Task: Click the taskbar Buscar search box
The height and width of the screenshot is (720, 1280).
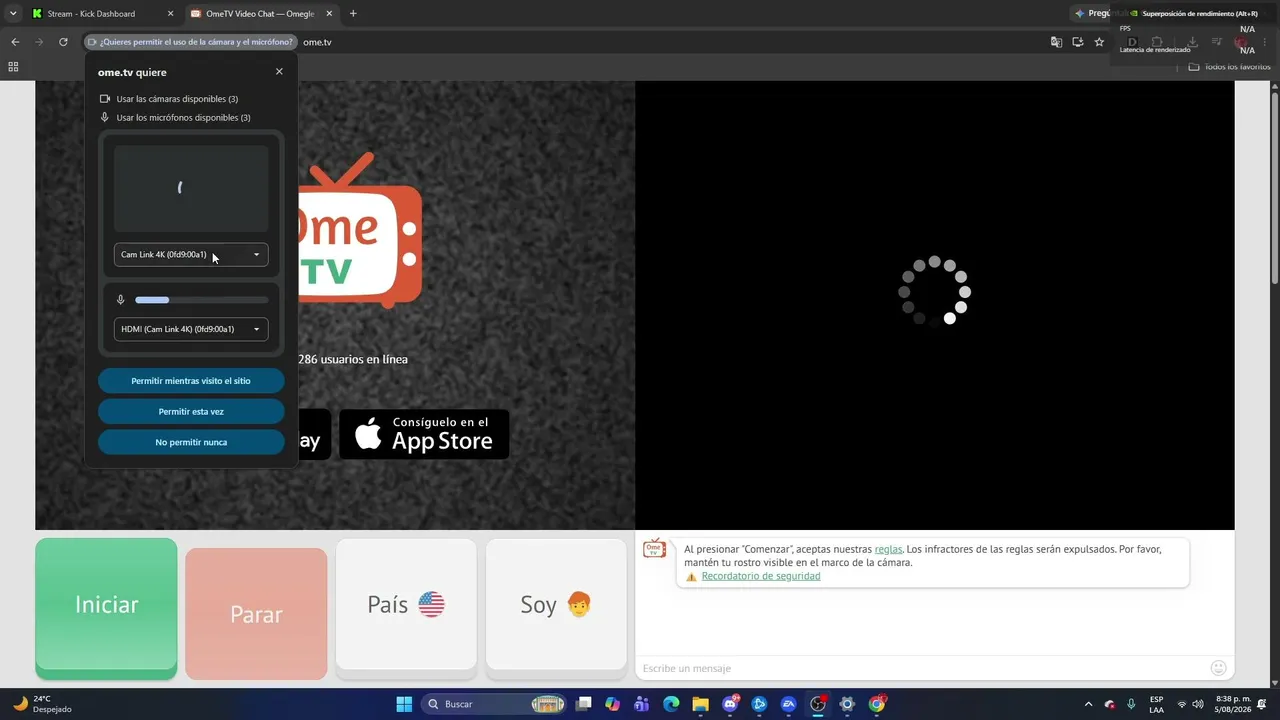Action: tap(495, 704)
